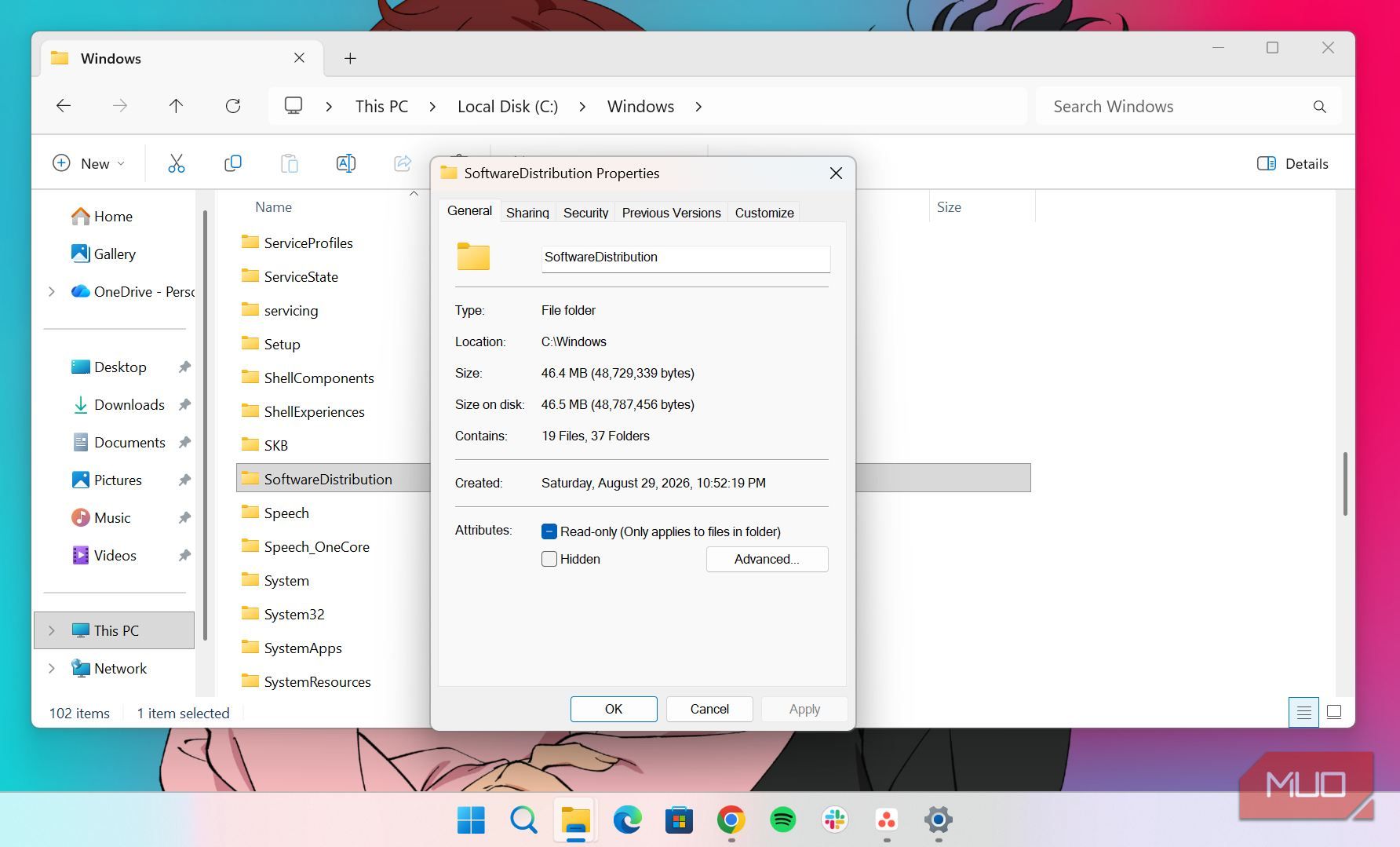Open Microsoft Edge from the taskbar
This screenshot has width=1400, height=847.
coord(627,820)
